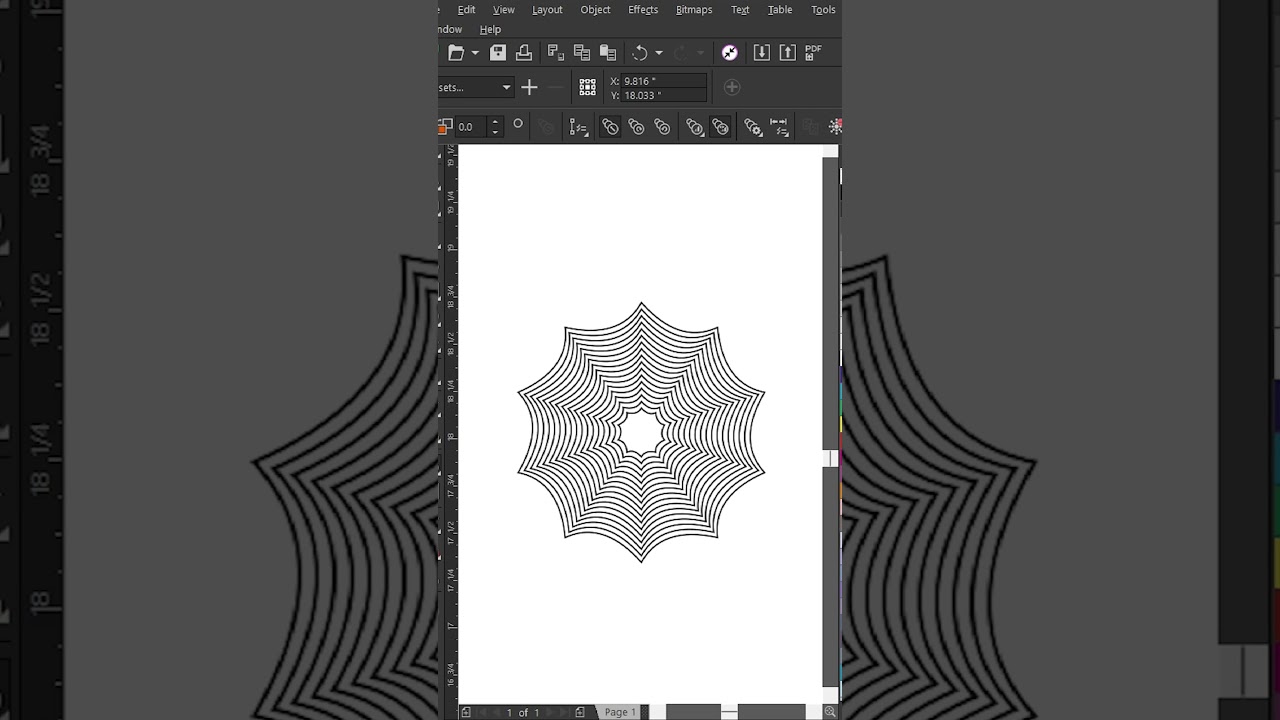Click the Add page after icon
Viewport: 1280px width, 720px height.
pyautogui.click(x=580, y=712)
